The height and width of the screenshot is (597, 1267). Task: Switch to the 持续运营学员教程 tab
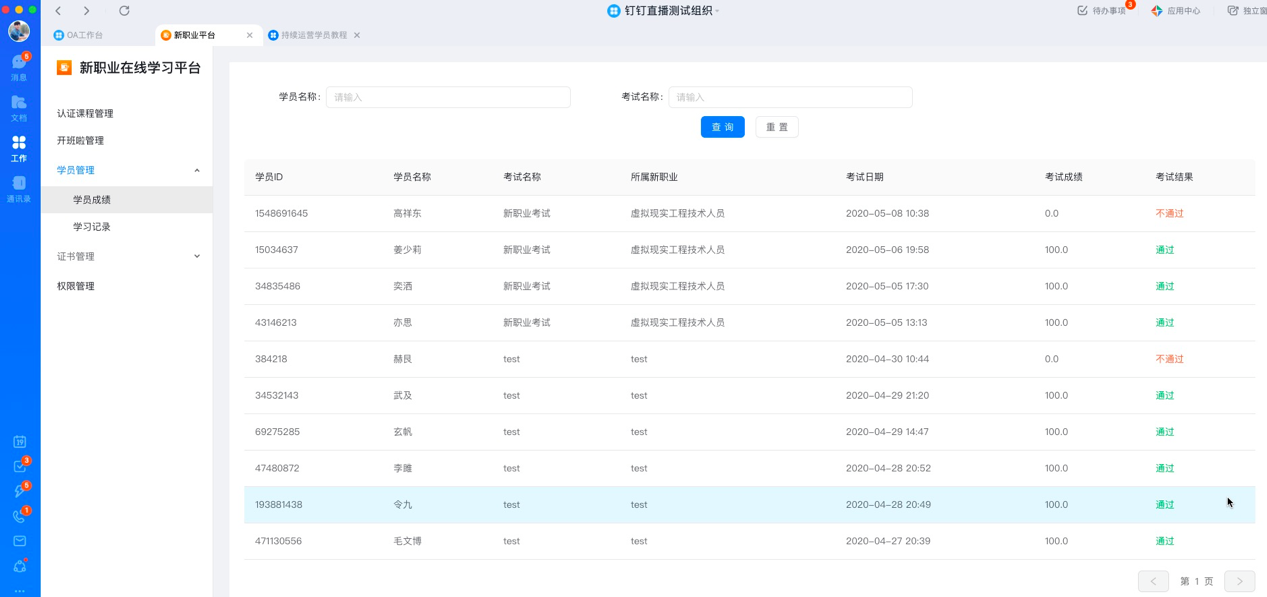[308, 35]
